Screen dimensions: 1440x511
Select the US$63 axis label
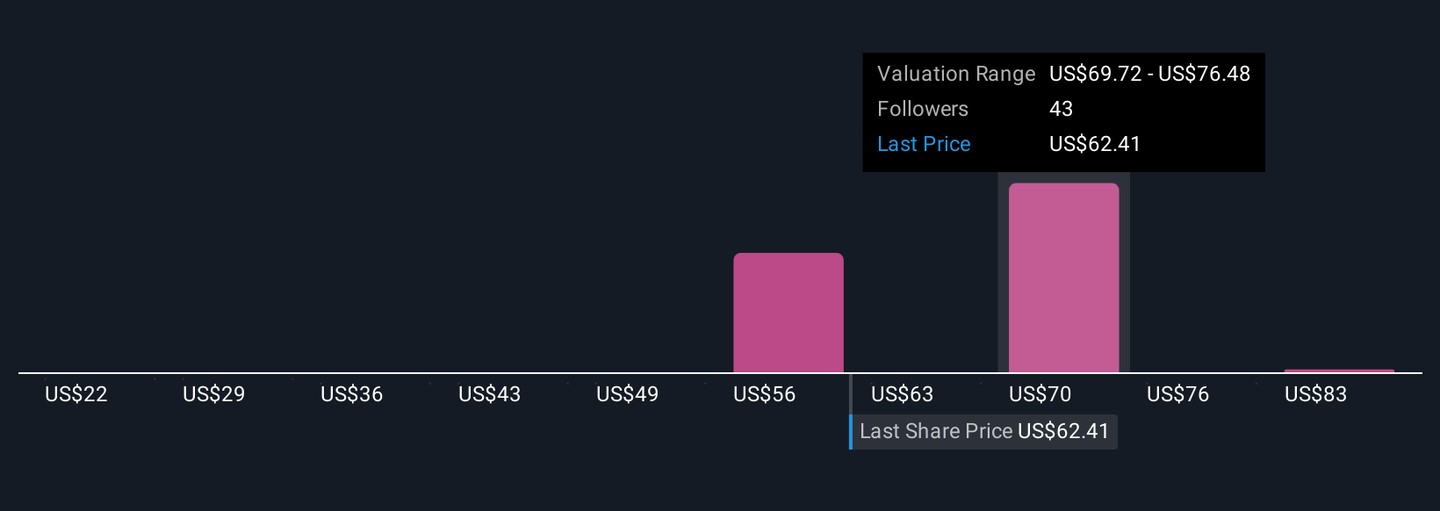coord(902,394)
